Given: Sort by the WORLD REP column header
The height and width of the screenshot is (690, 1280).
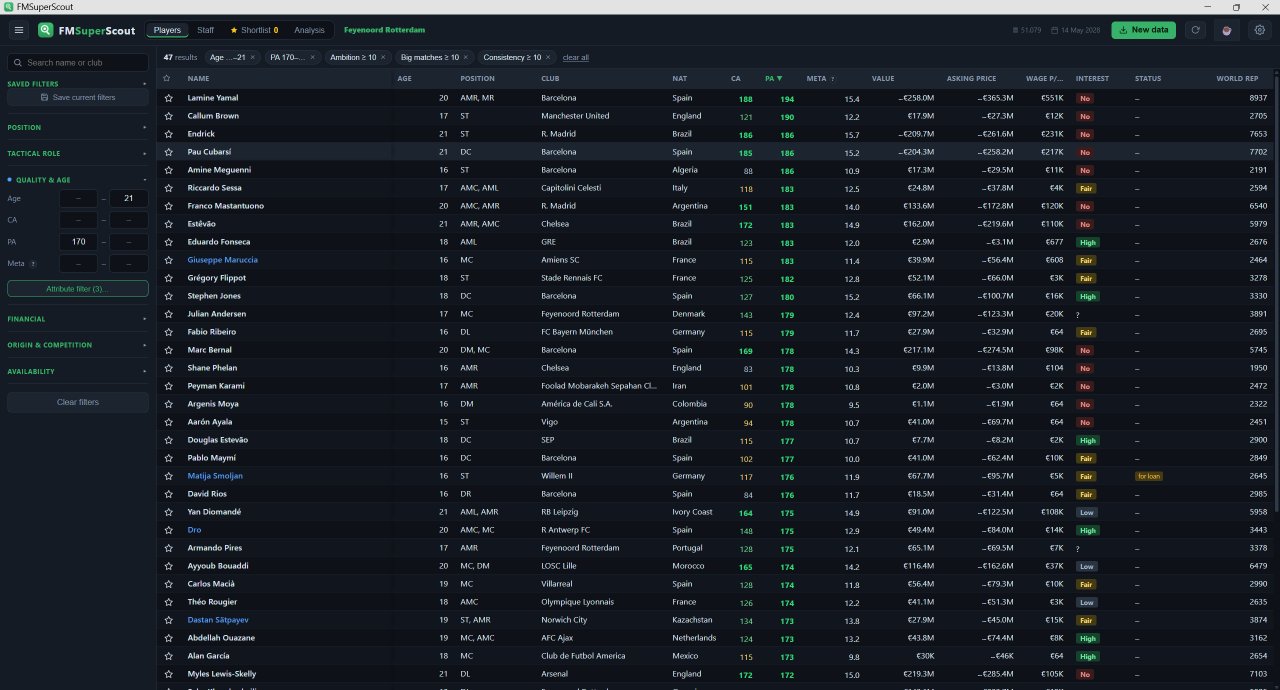Looking at the screenshot, I should [x=1237, y=78].
